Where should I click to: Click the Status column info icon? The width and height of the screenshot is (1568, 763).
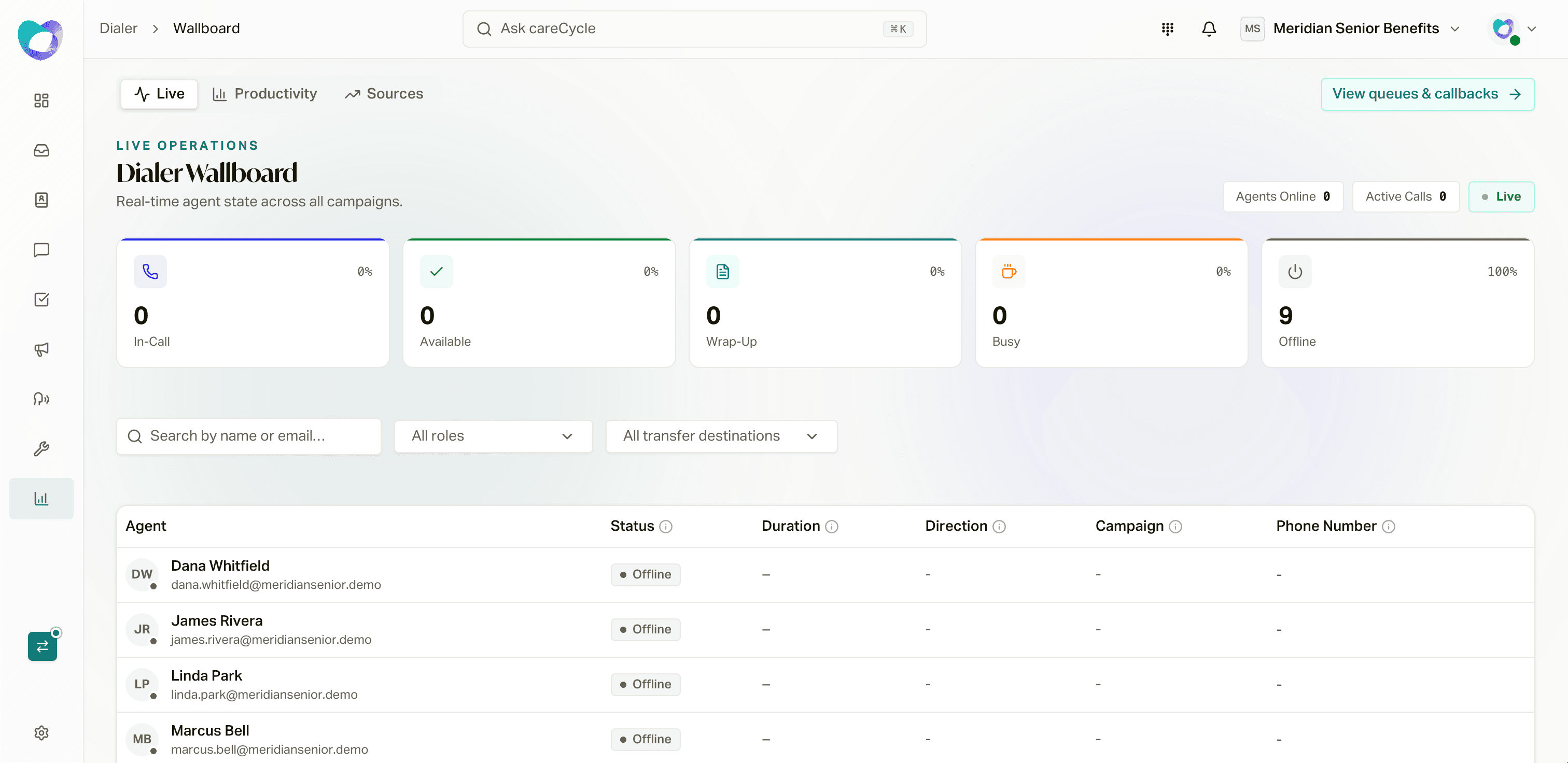point(666,526)
